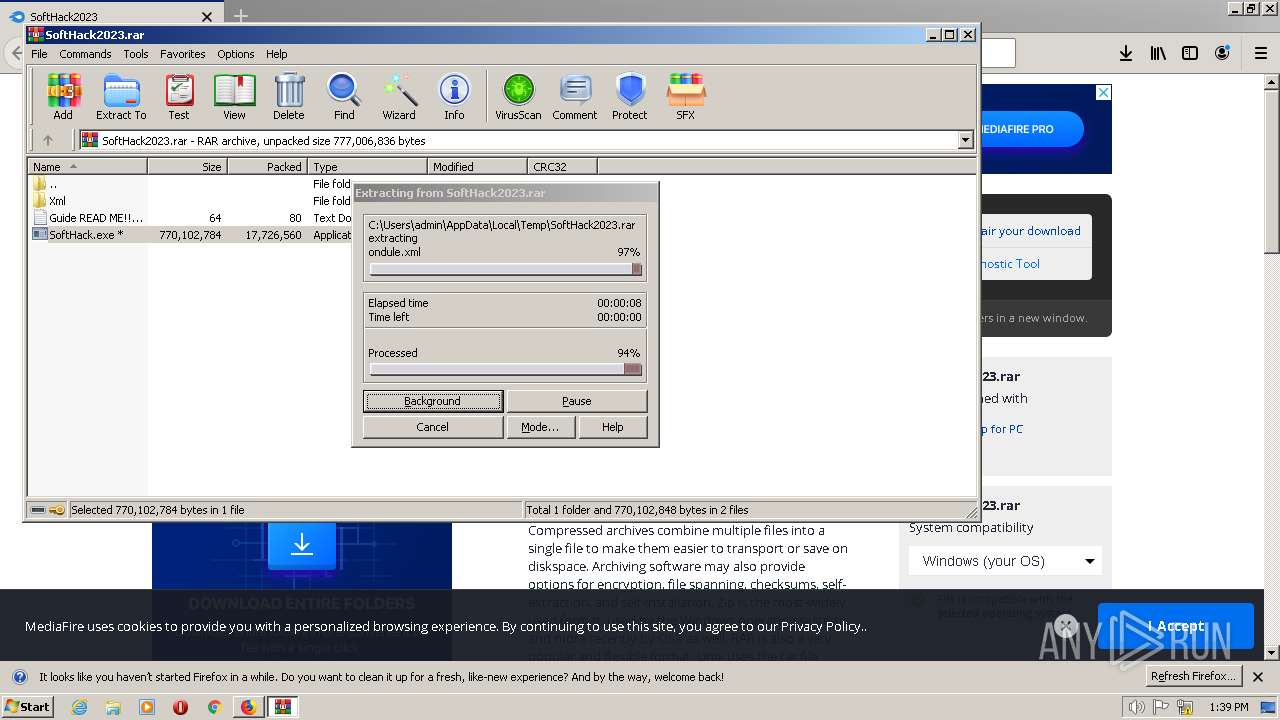1280x720 pixels.
Task: Open Windows Explorer folder in taskbar
Action: 113,707
